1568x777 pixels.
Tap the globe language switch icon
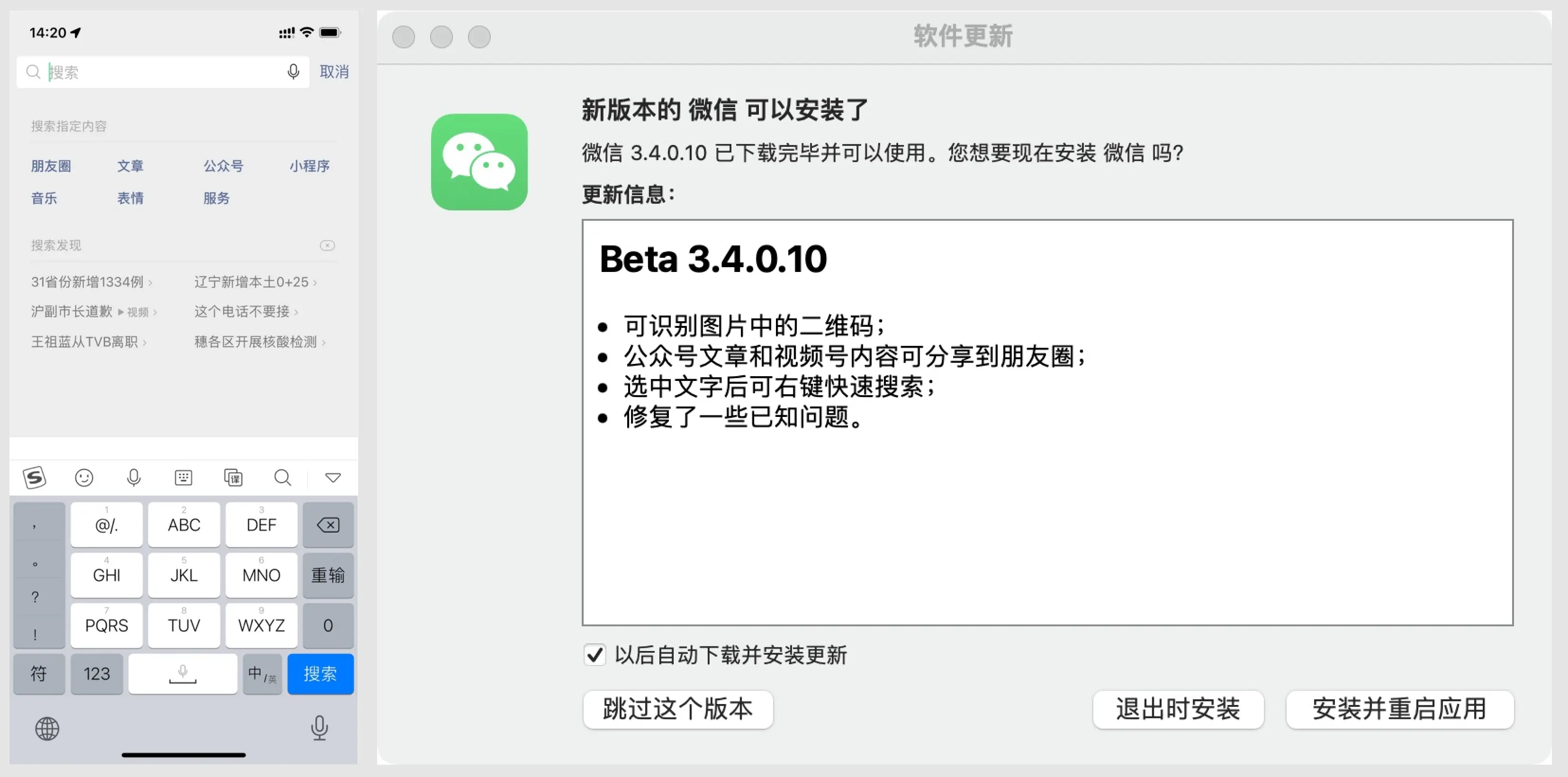point(47,729)
